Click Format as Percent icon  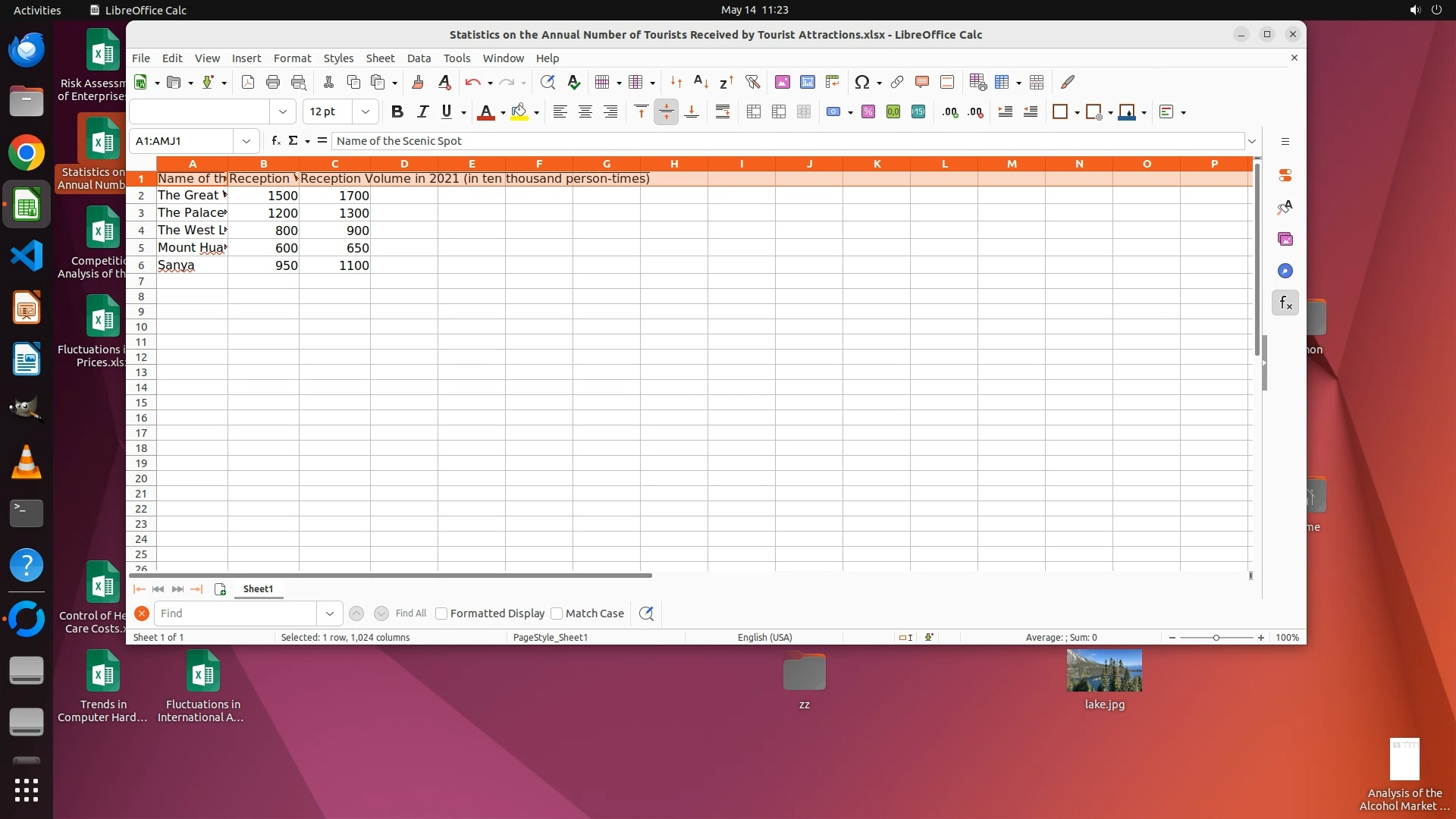[868, 112]
